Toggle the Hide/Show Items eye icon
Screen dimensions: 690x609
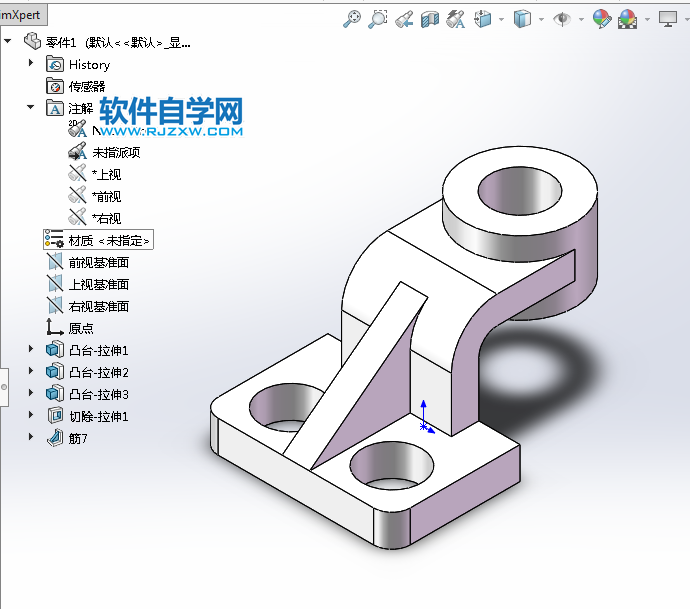(562, 19)
